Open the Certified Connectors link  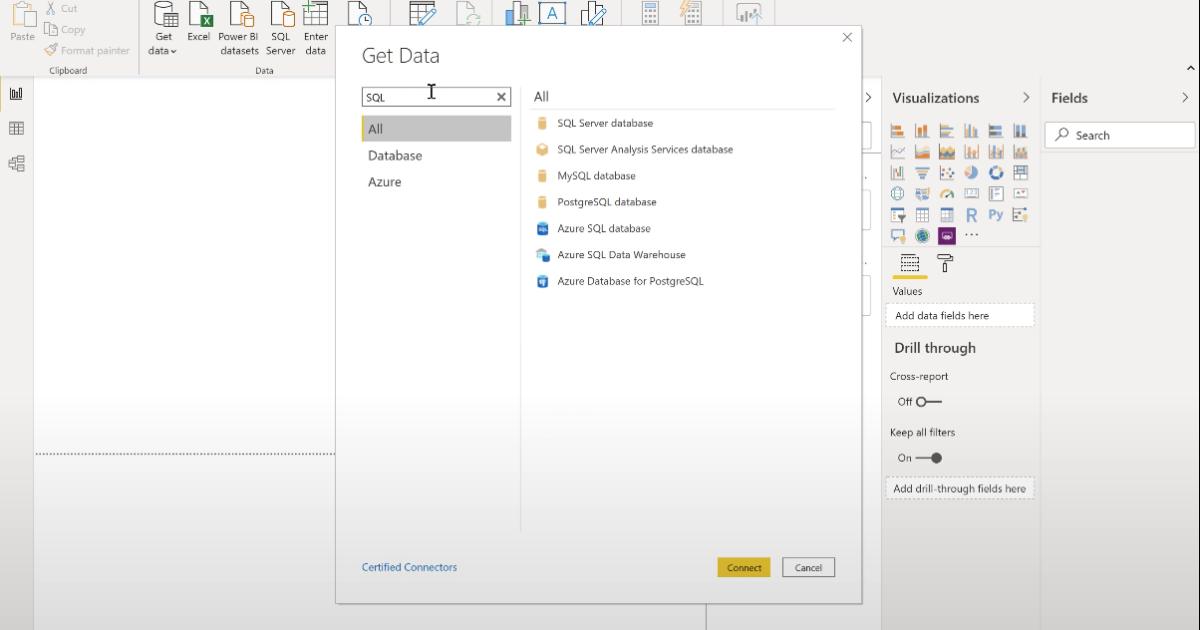[409, 567]
